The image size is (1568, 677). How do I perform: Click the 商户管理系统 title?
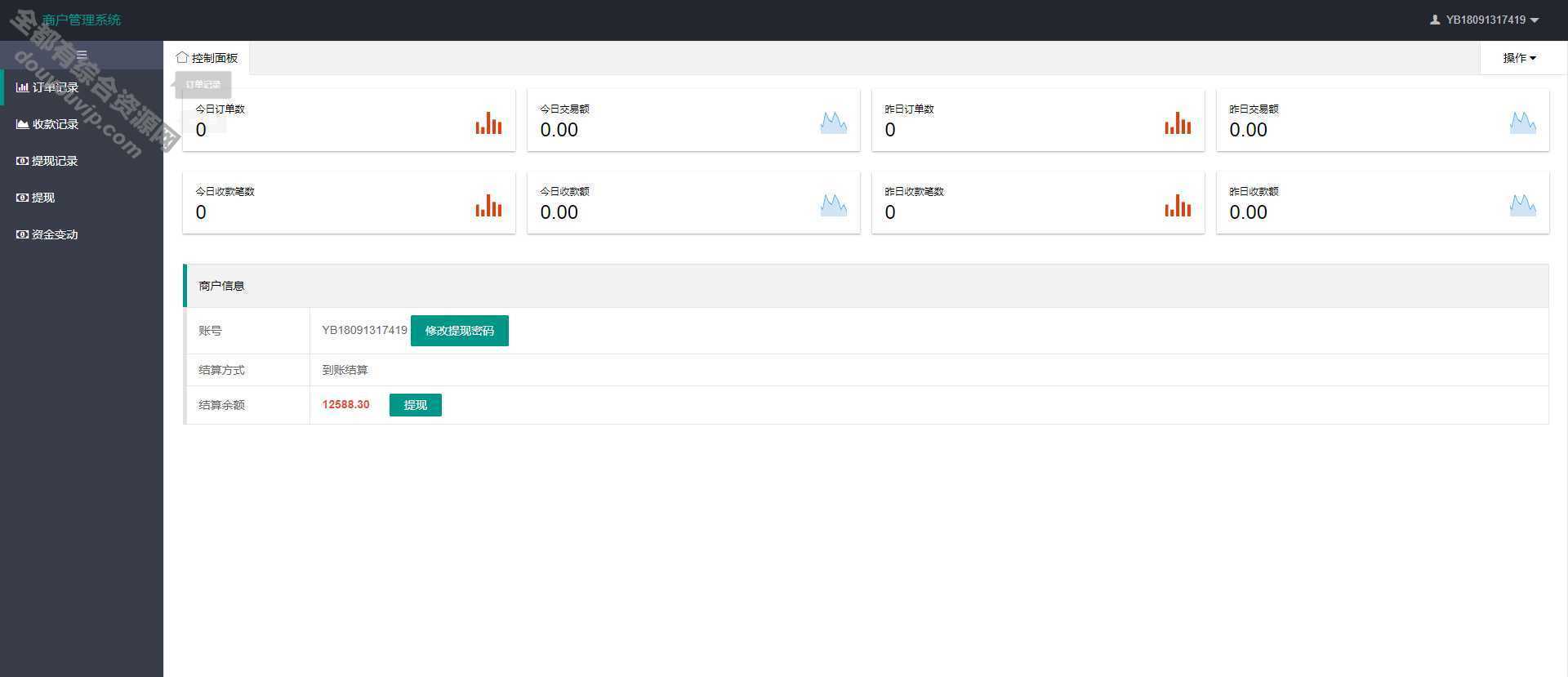(81, 20)
